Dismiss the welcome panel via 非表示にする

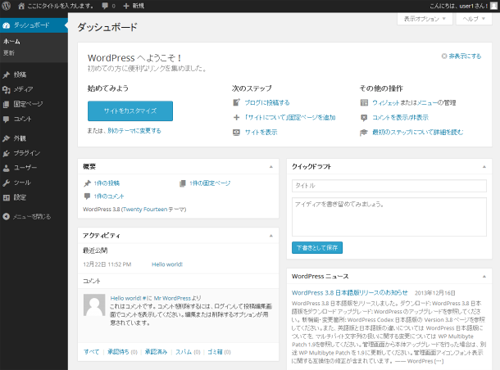coord(462,56)
